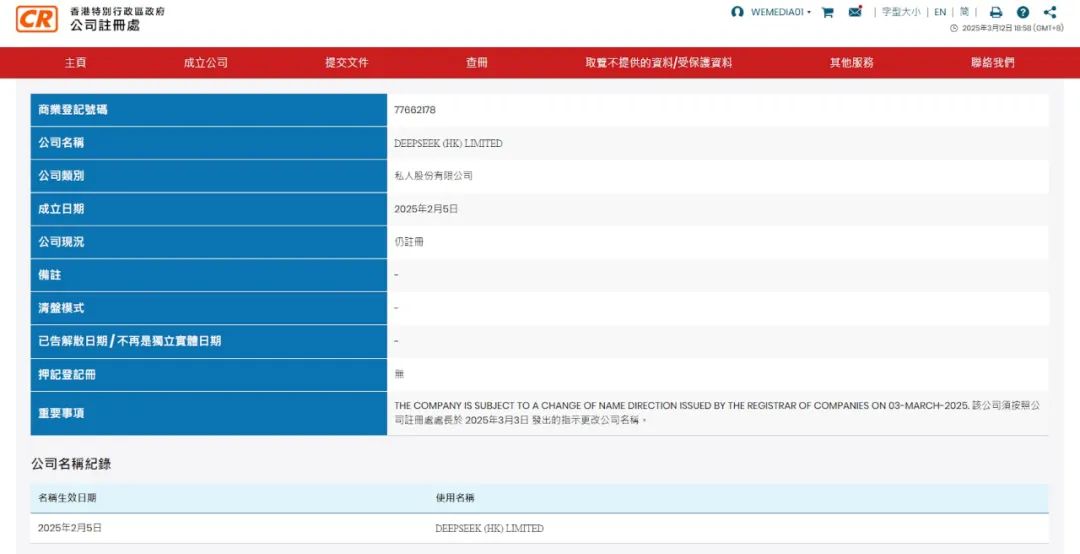Open the 其他服務 menu
This screenshot has width=1080, height=554.
point(851,63)
